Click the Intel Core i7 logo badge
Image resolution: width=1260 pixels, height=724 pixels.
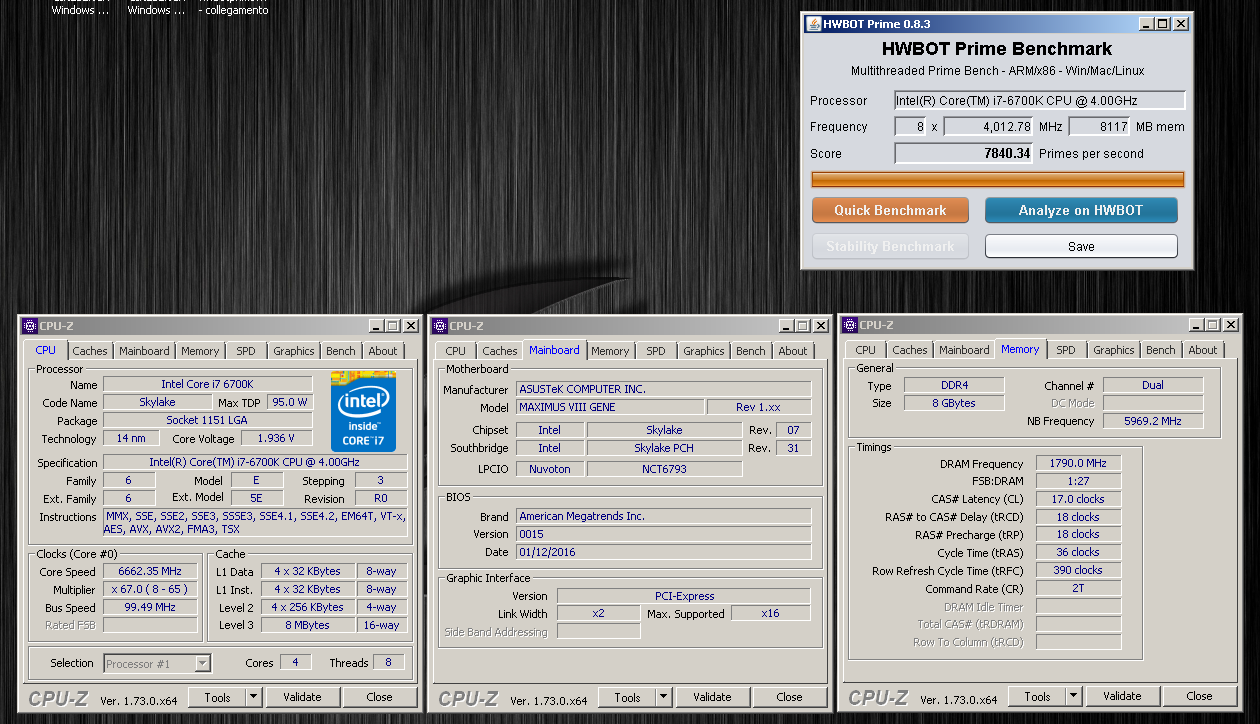coord(363,411)
